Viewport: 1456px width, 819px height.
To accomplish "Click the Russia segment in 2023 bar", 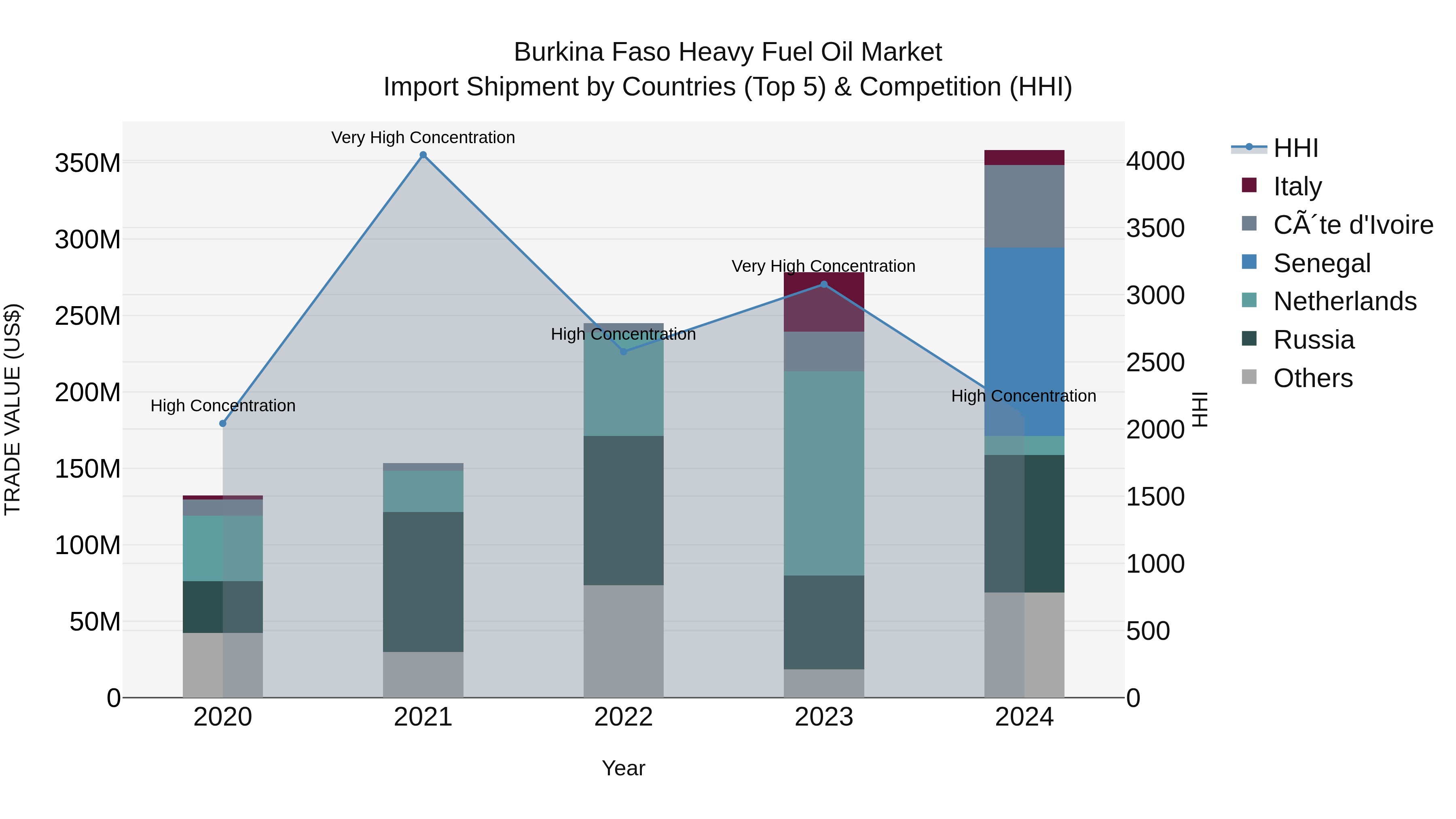I will tap(824, 622).
